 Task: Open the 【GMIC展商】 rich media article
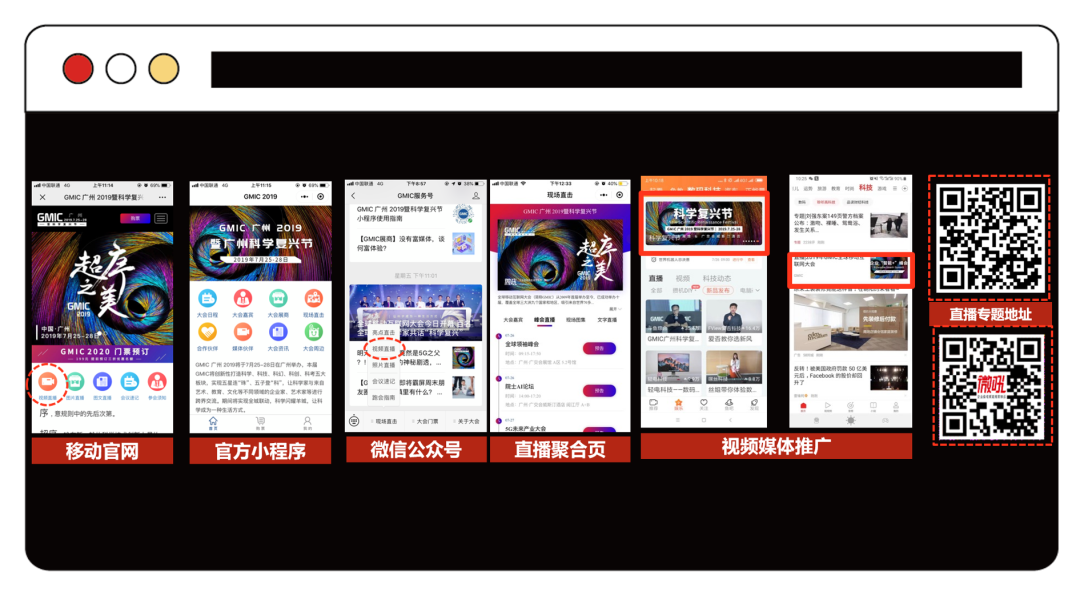pos(416,243)
